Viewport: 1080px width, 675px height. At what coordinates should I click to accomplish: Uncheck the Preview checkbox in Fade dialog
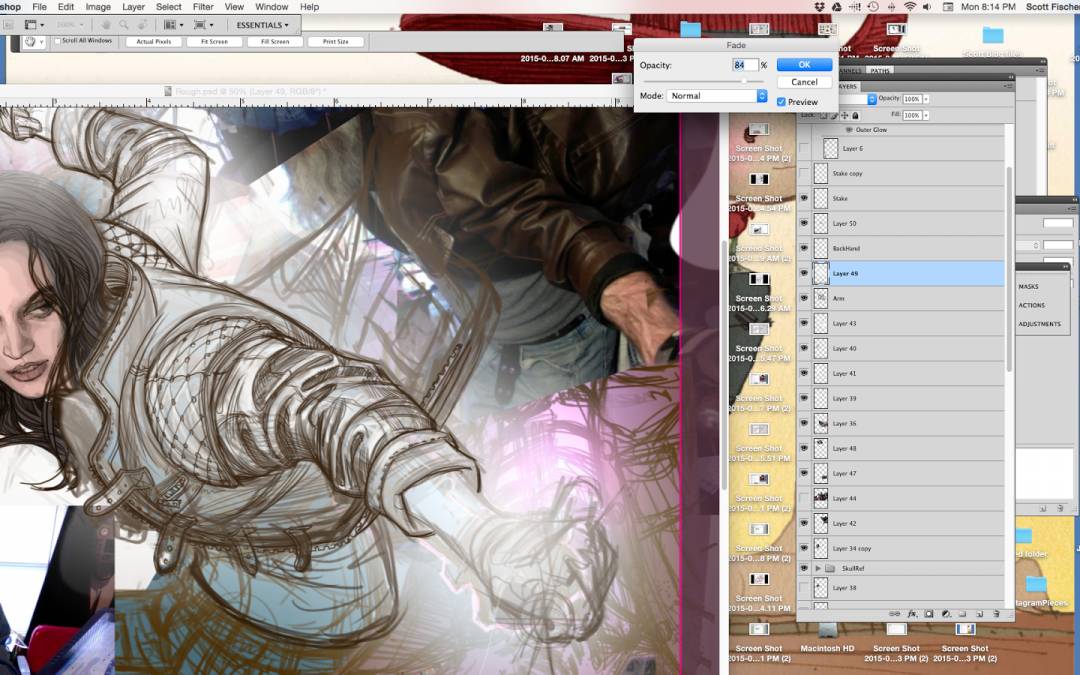[781, 102]
